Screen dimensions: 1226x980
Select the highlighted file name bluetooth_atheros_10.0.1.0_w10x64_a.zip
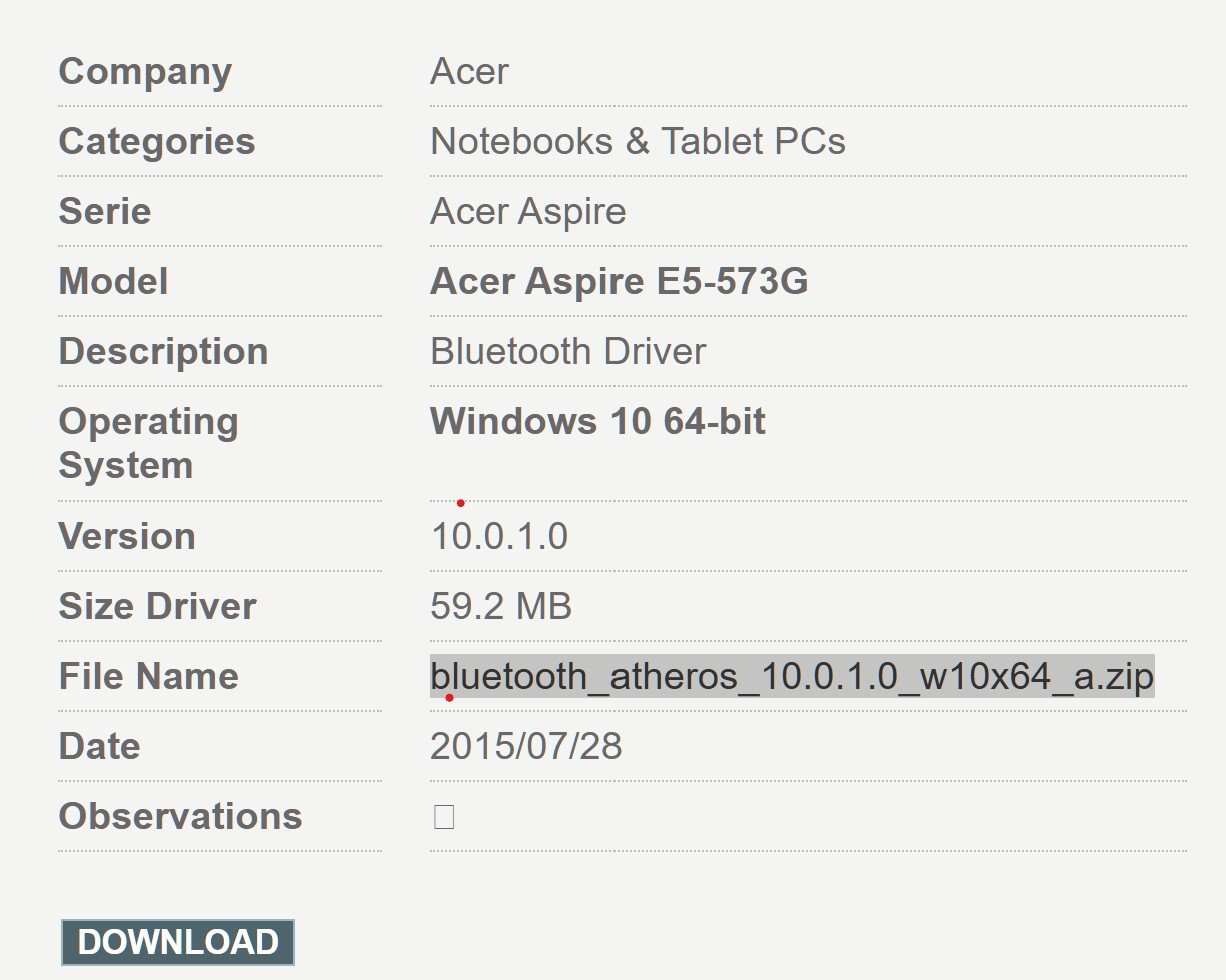(792, 676)
